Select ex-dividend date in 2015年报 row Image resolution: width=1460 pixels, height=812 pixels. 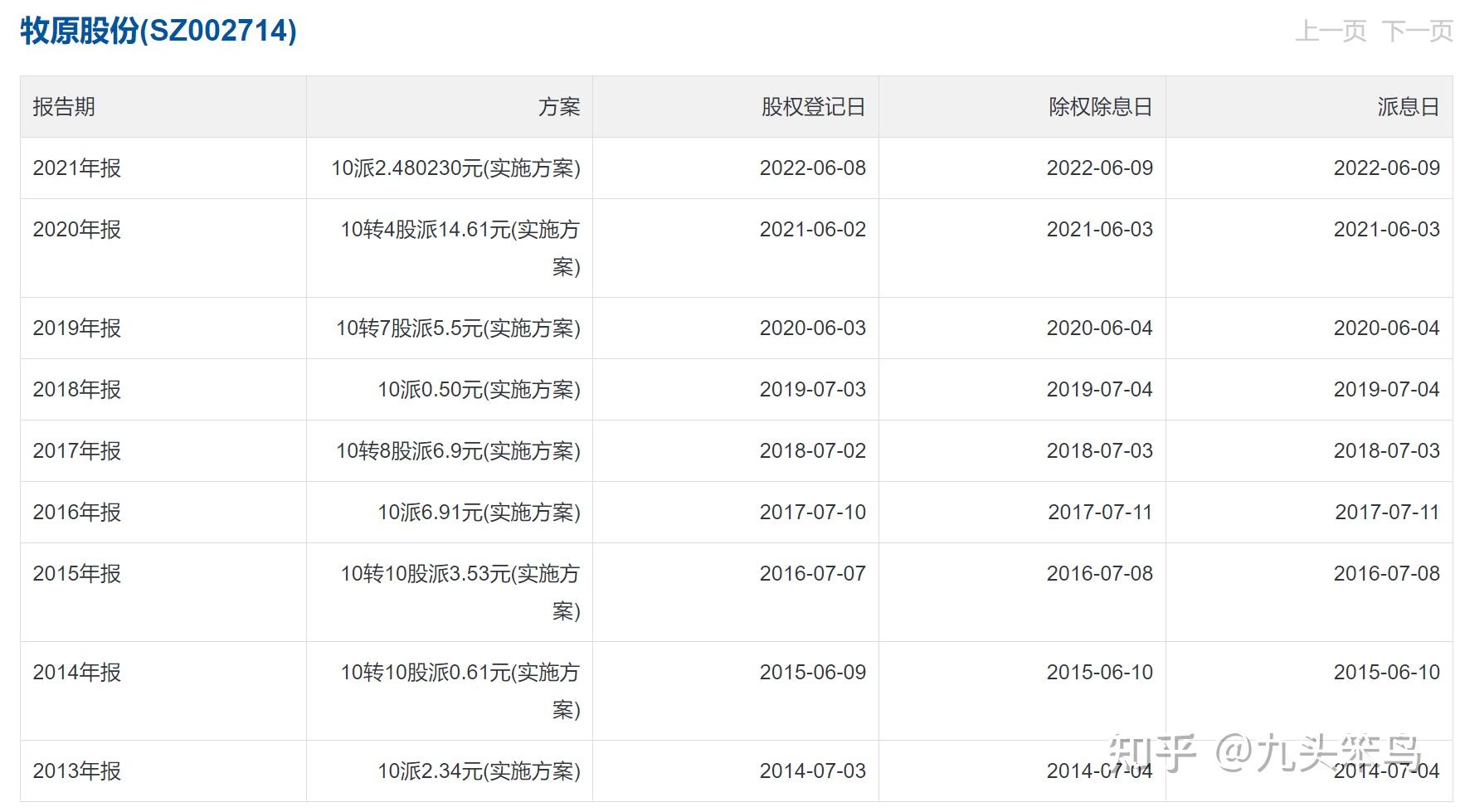(1100, 574)
